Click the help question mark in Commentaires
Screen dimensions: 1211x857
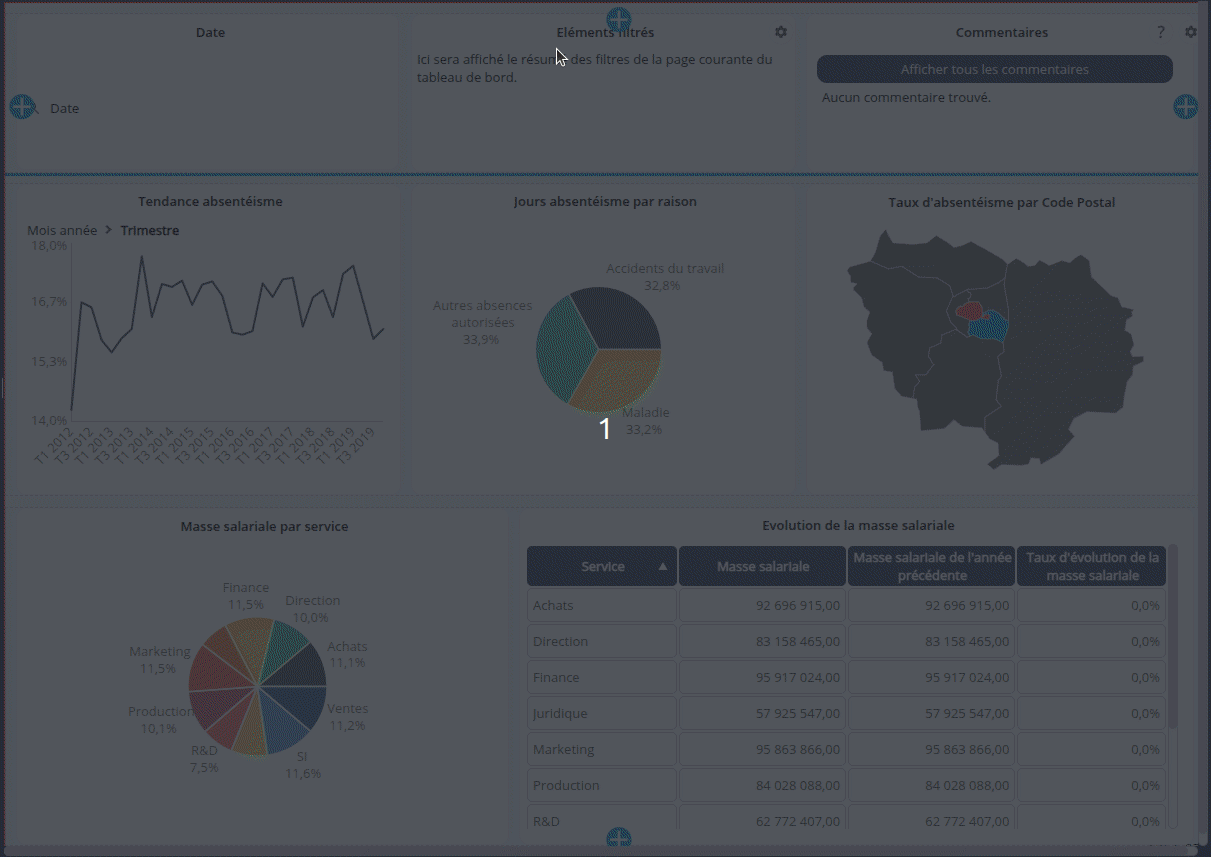point(1161,32)
